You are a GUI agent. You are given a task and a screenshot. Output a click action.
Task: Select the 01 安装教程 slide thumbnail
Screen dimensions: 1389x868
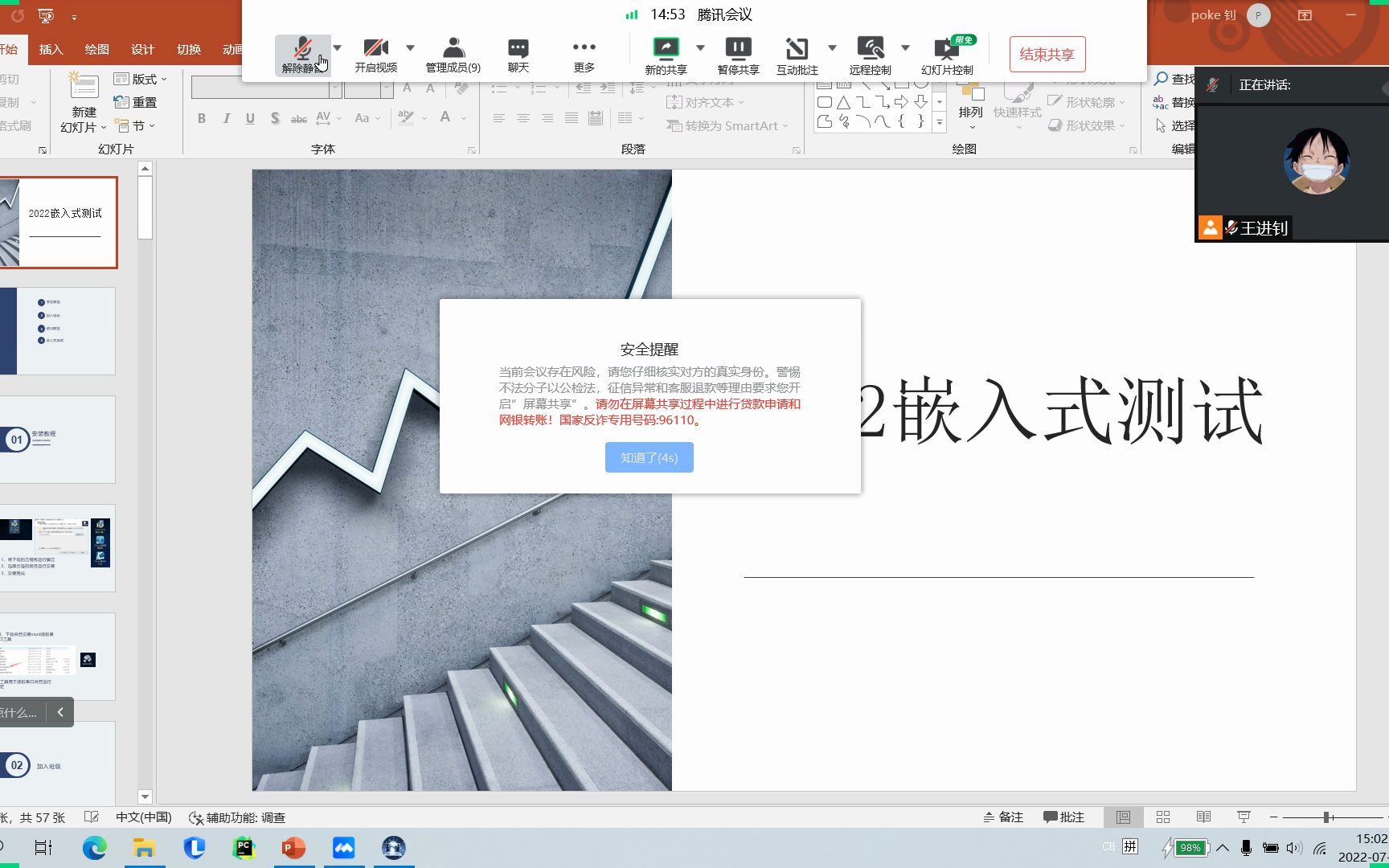tap(58, 440)
